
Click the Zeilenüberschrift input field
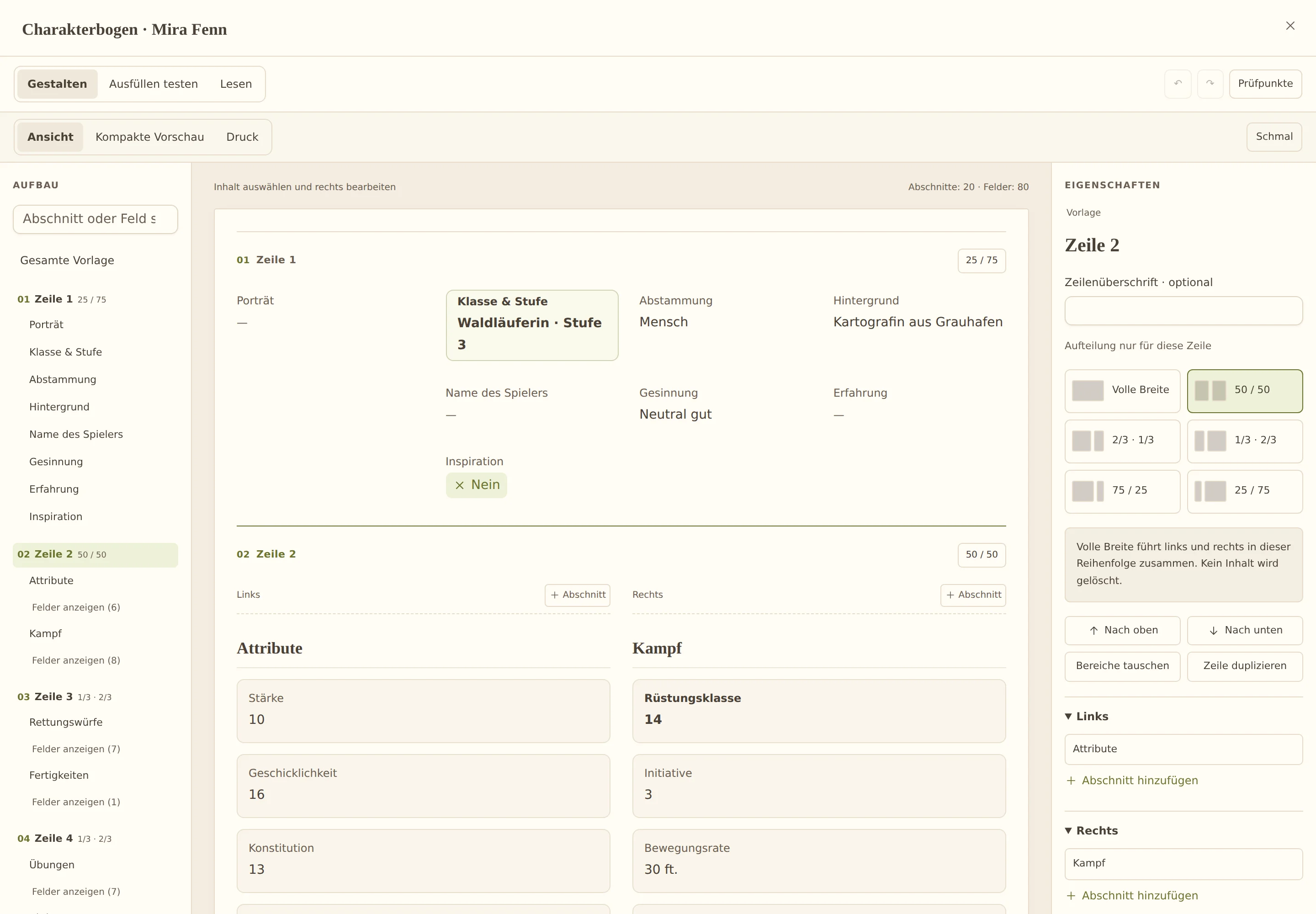click(x=1183, y=311)
